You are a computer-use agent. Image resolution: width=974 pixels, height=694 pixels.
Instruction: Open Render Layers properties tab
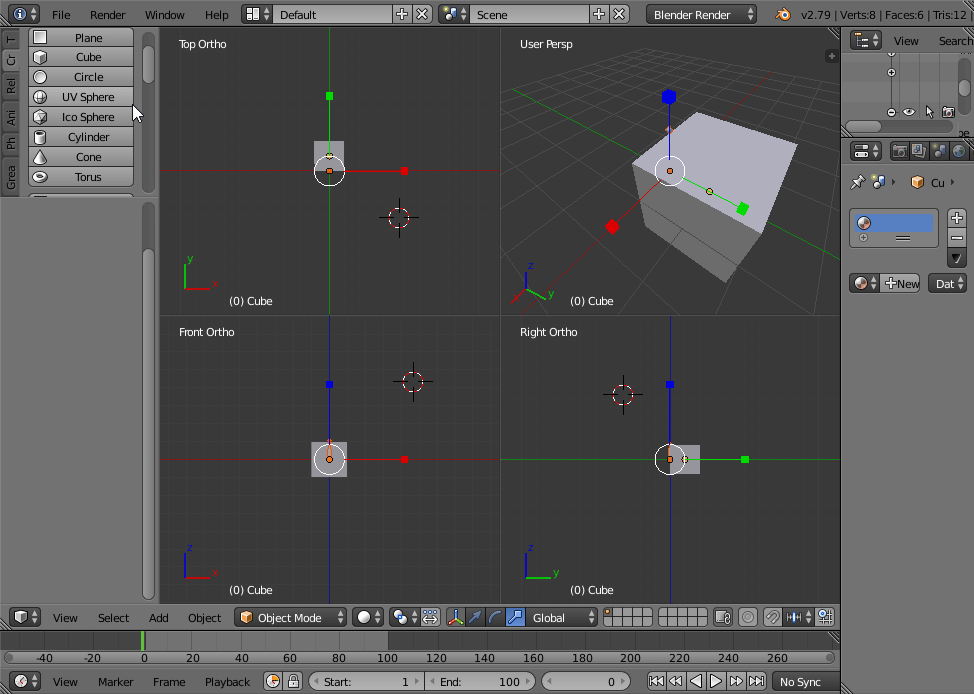[x=917, y=152]
